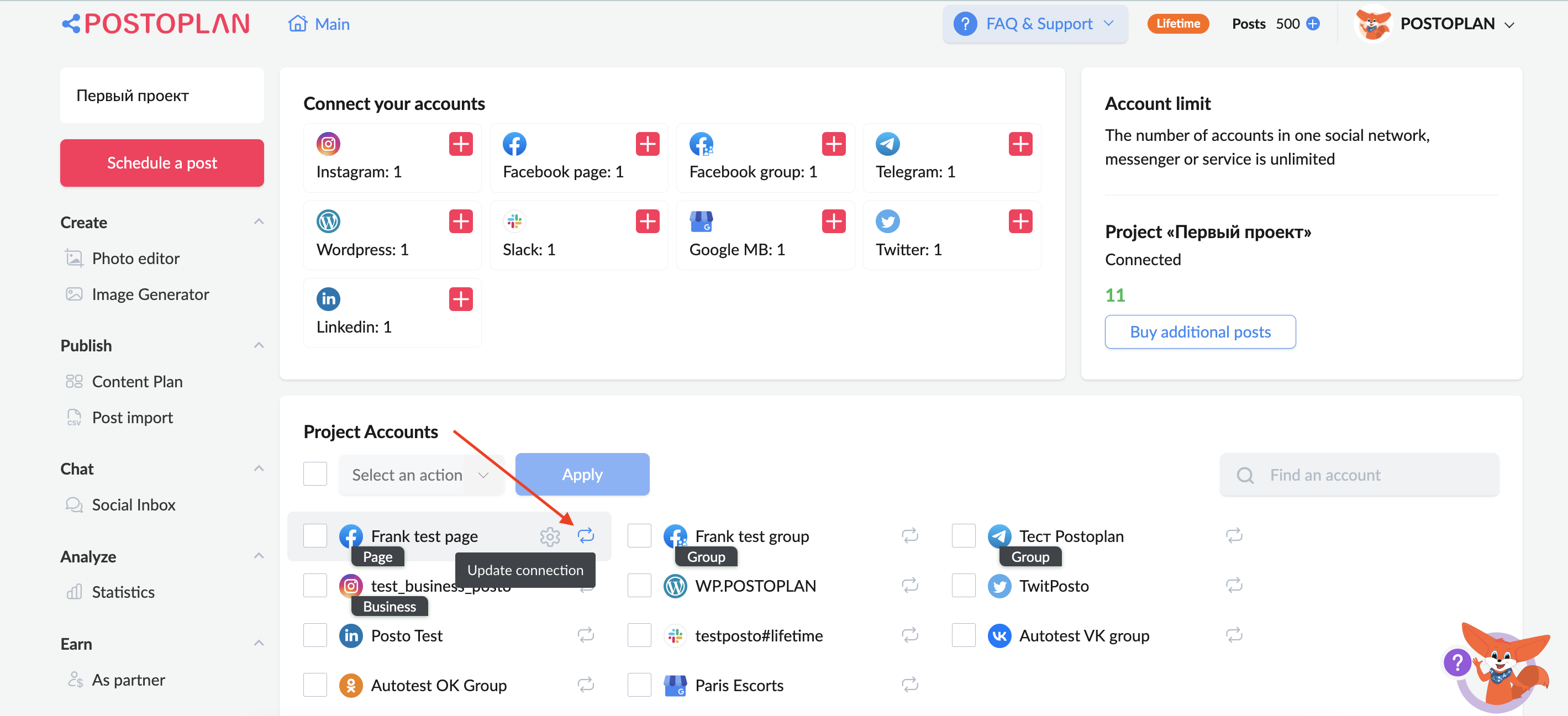Click the Lifetime plan badge

point(1177,24)
